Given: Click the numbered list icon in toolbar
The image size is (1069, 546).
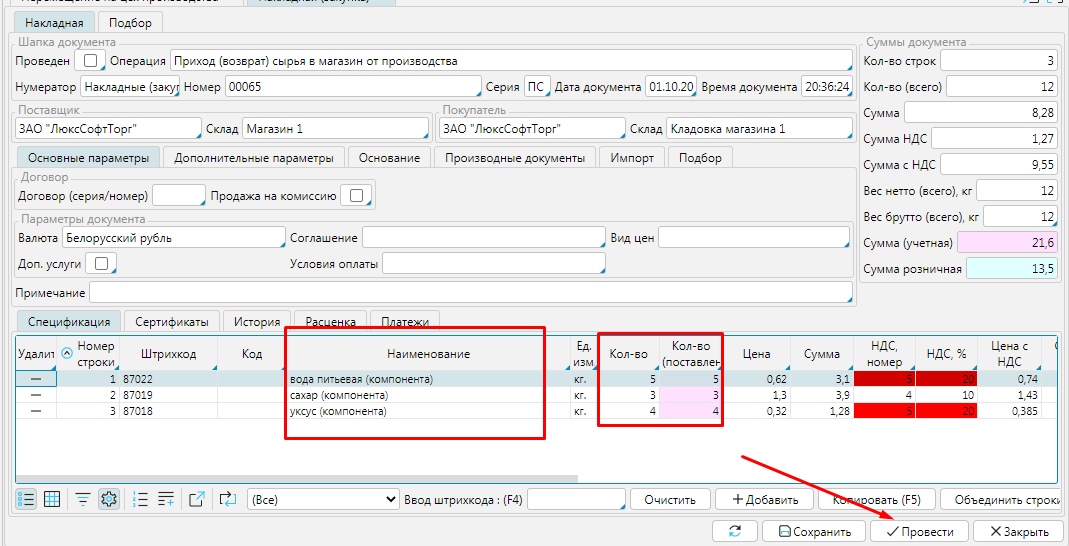Looking at the screenshot, I should point(141,499).
